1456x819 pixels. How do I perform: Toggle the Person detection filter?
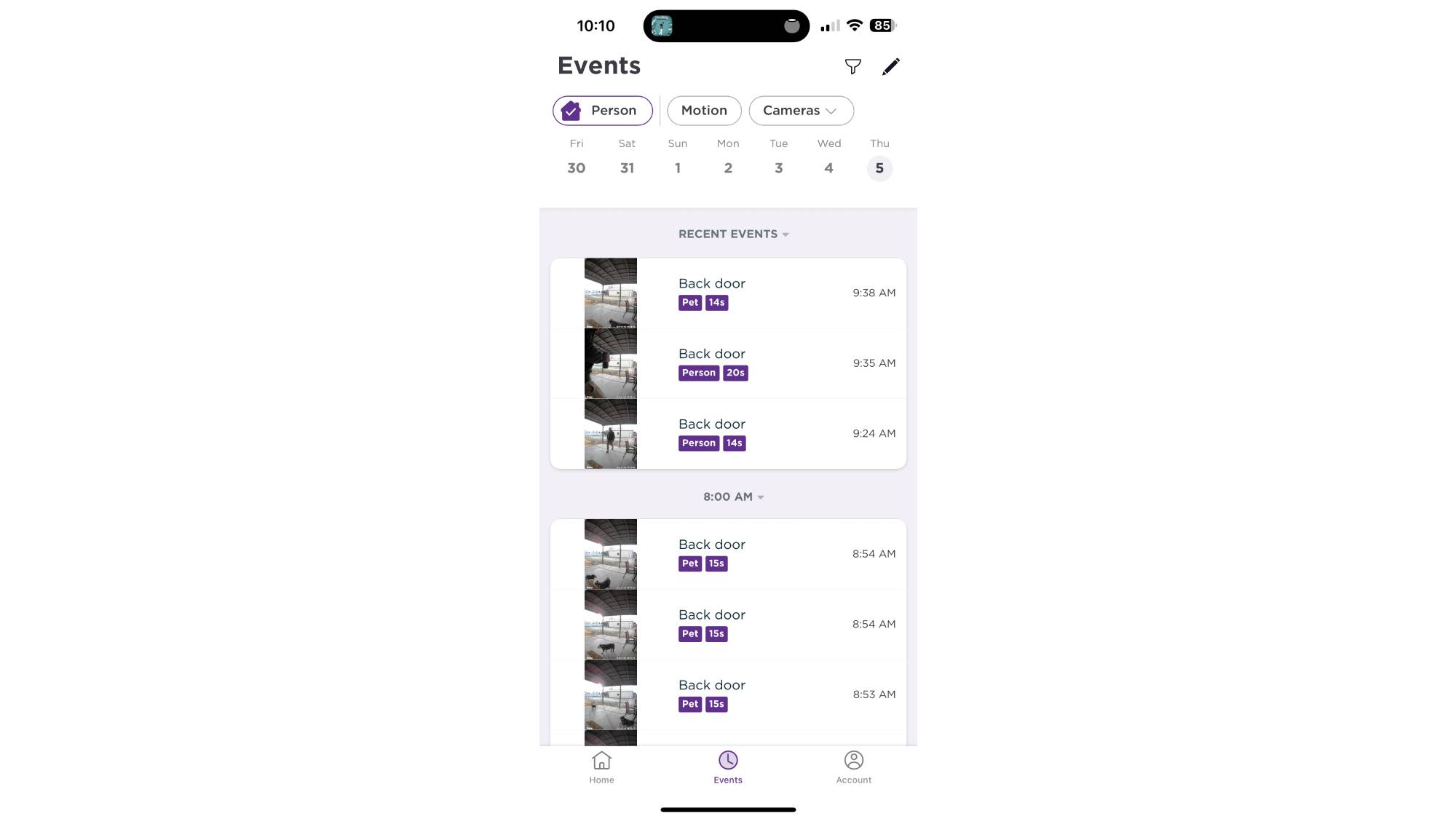602,110
